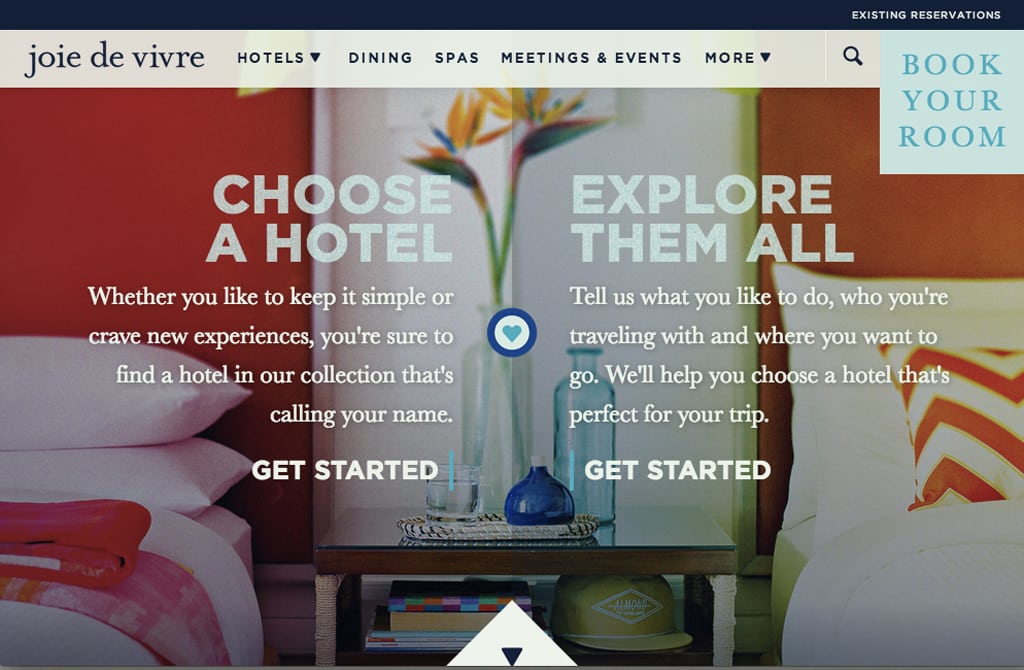Open the More menu label
The height and width of the screenshot is (670, 1024).
[x=729, y=58]
